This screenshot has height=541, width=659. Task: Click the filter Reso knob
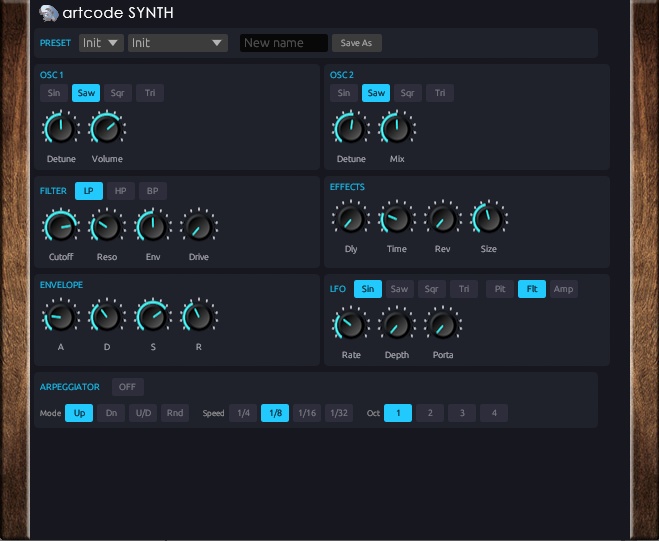tap(107, 226)
